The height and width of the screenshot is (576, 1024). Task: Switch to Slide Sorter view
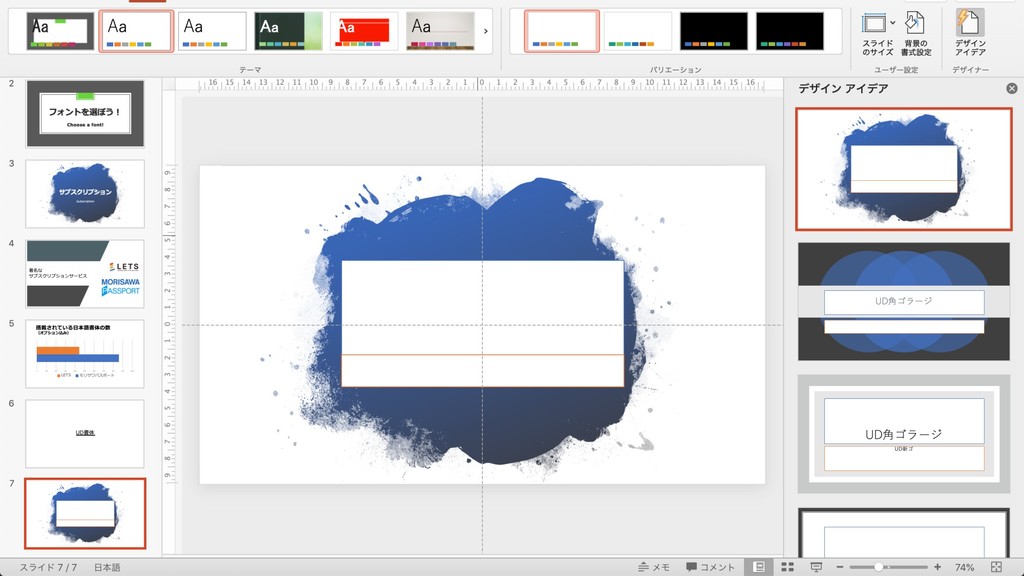pos(788,567)
